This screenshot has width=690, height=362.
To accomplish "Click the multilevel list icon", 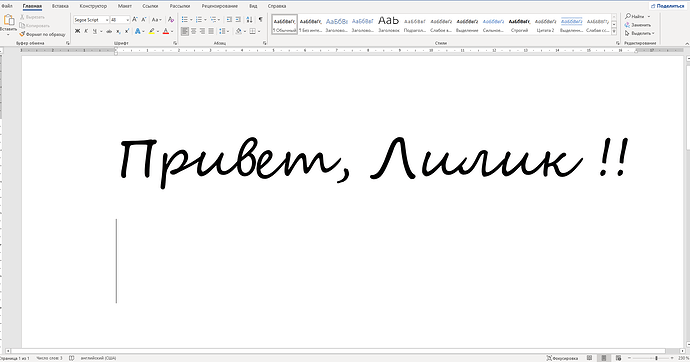I will tap(213, 20).
